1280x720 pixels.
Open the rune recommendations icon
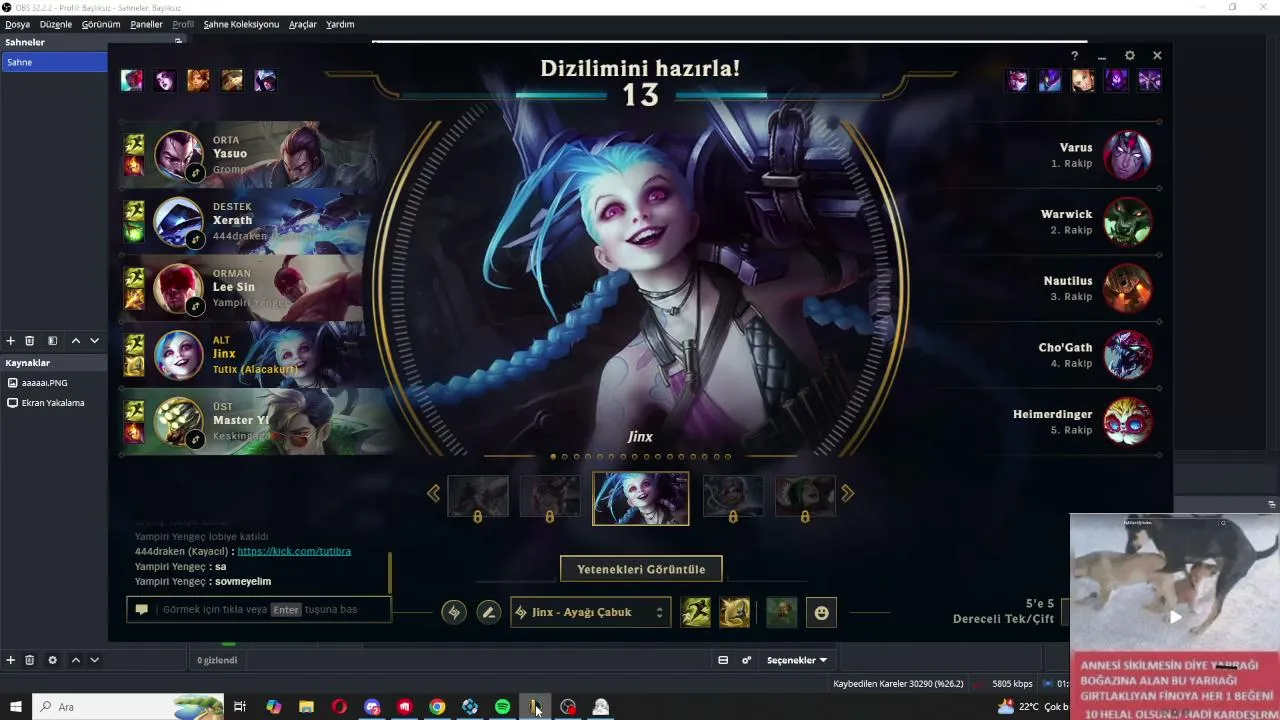click(454, 612)
